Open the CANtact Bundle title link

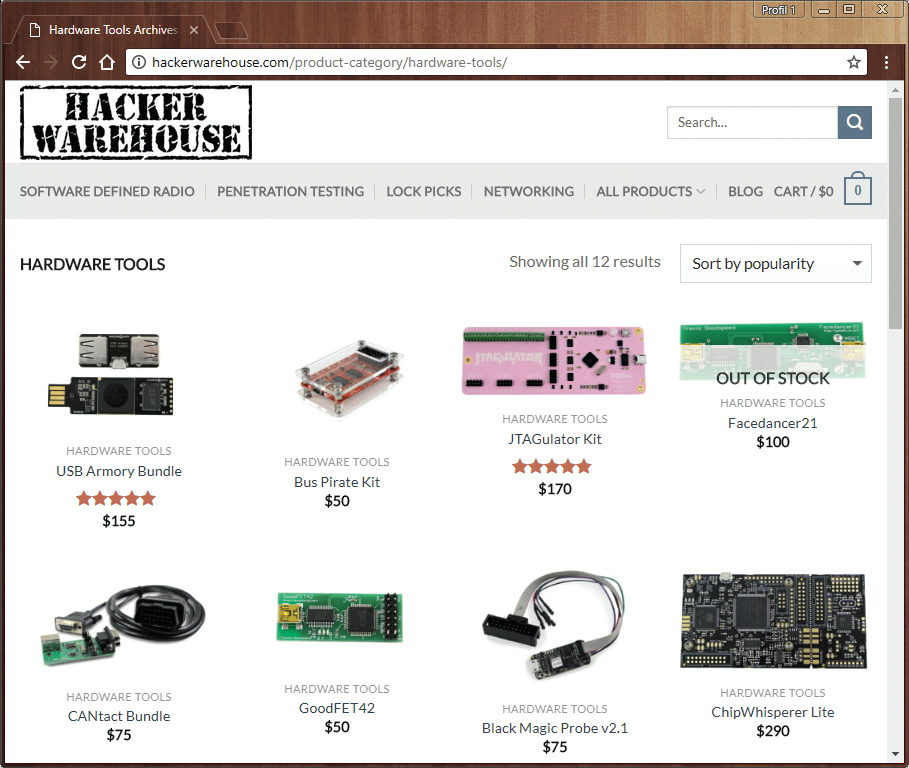(119, 716)
